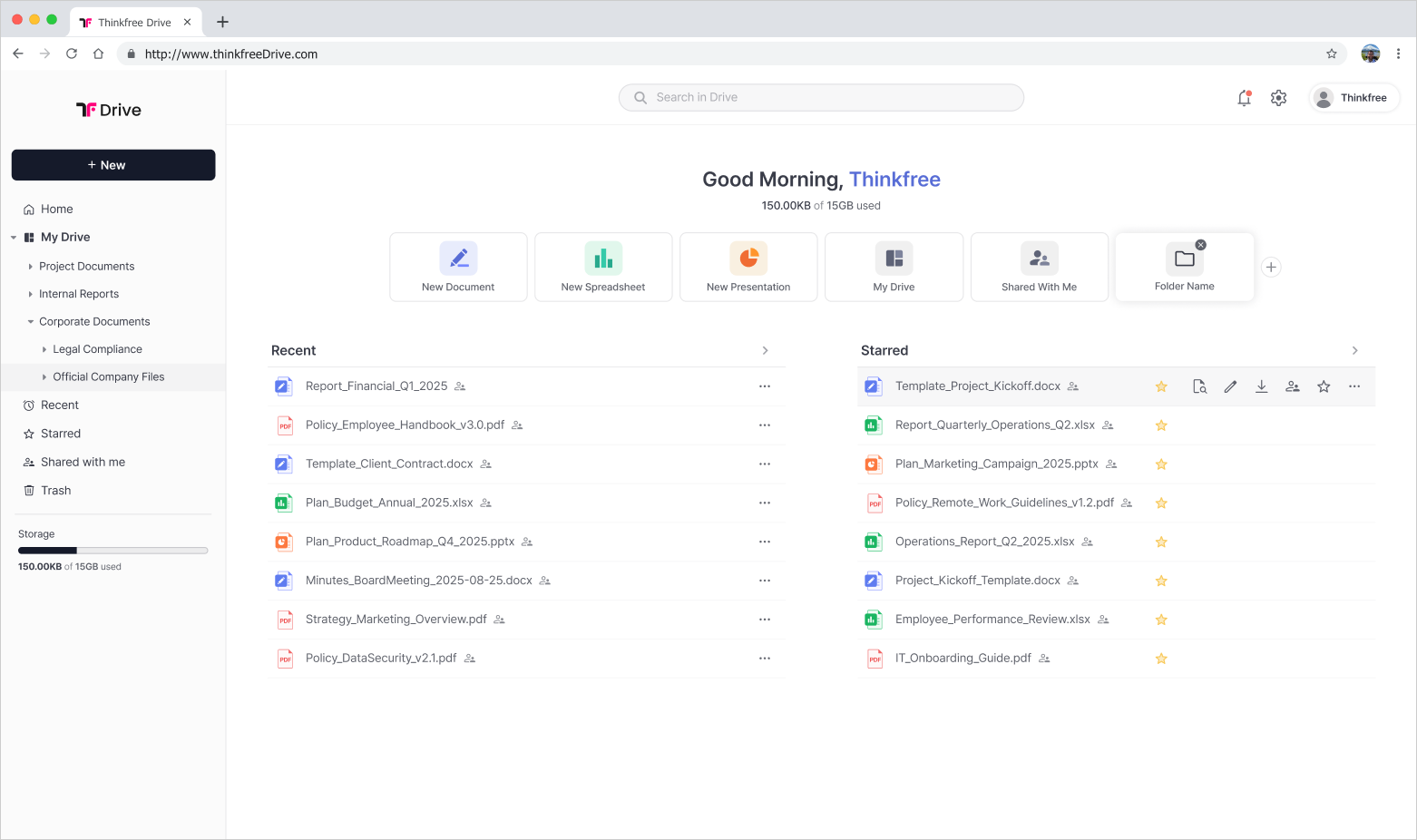
Task: Open the full Recent list via its chevron
Action: coord(765,350)
